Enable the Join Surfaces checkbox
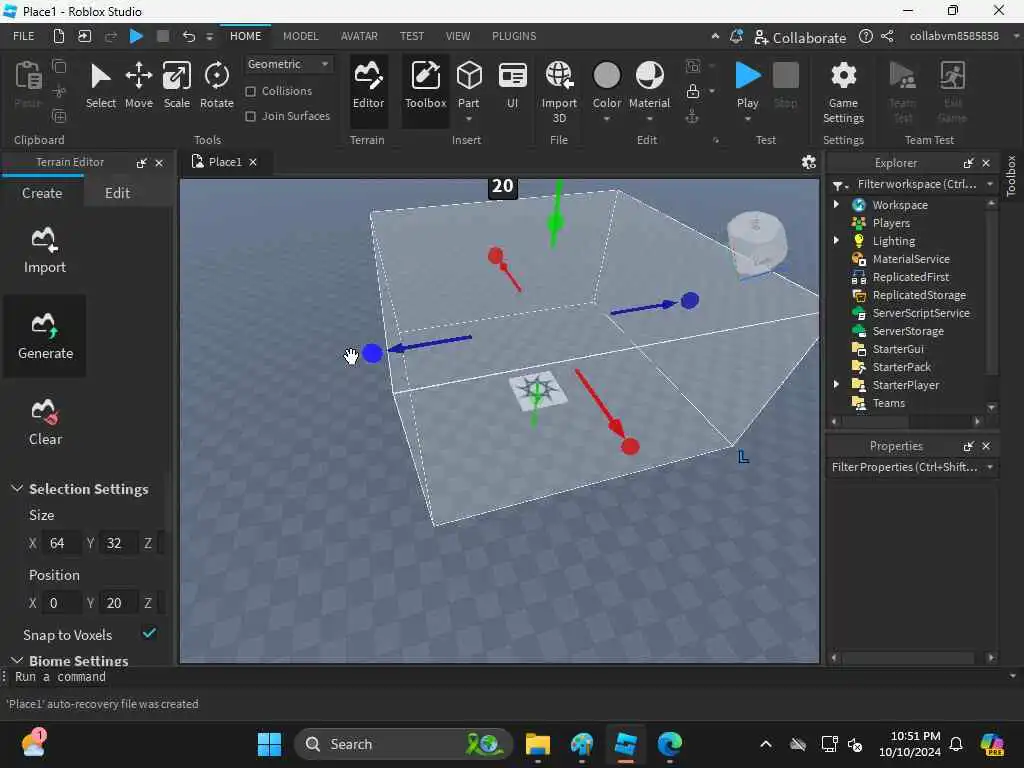1024x768 pixels. [250, 116]
